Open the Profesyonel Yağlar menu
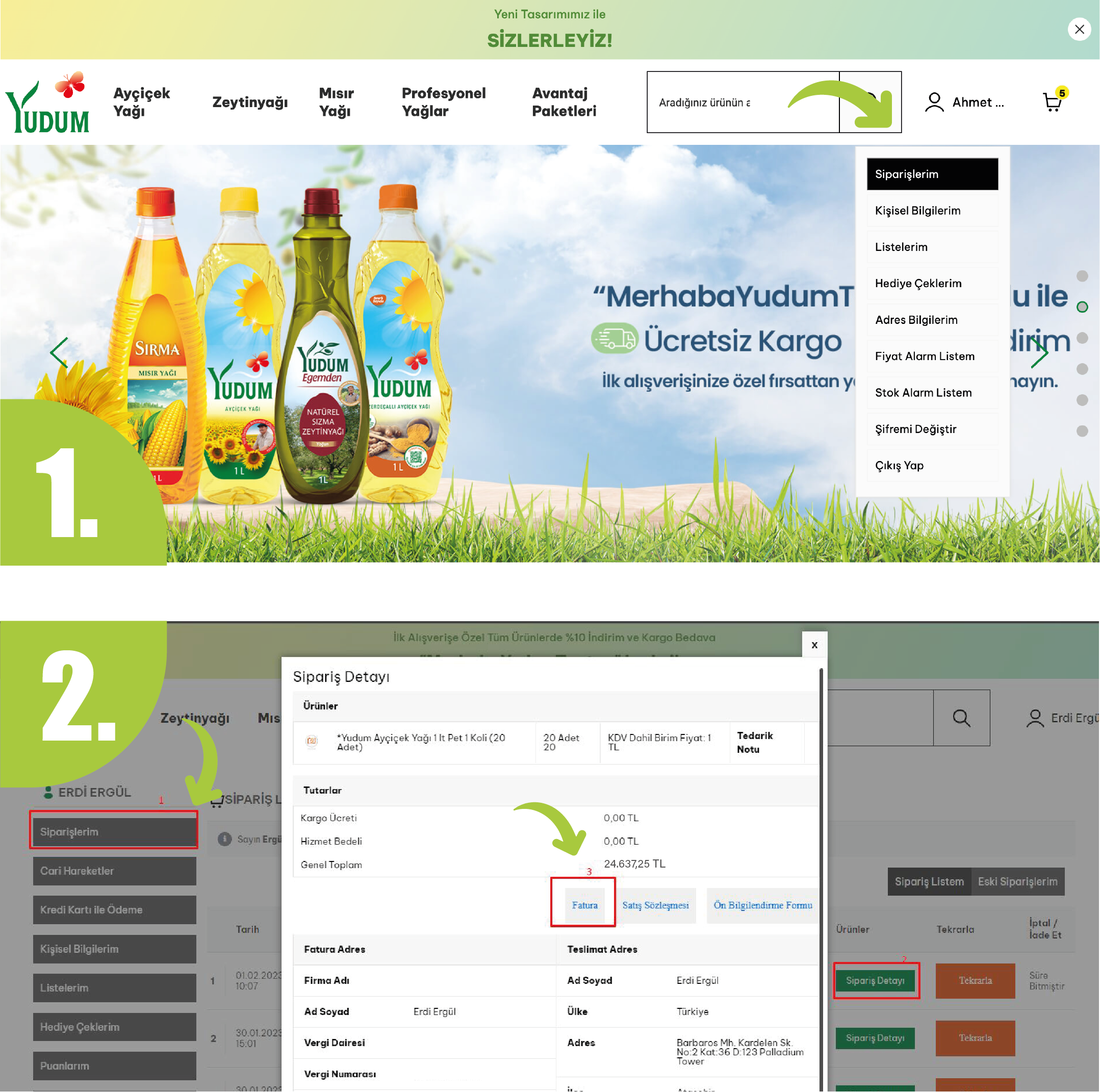Screen dimensions: 1100x1092 click(x=444, y=102)
